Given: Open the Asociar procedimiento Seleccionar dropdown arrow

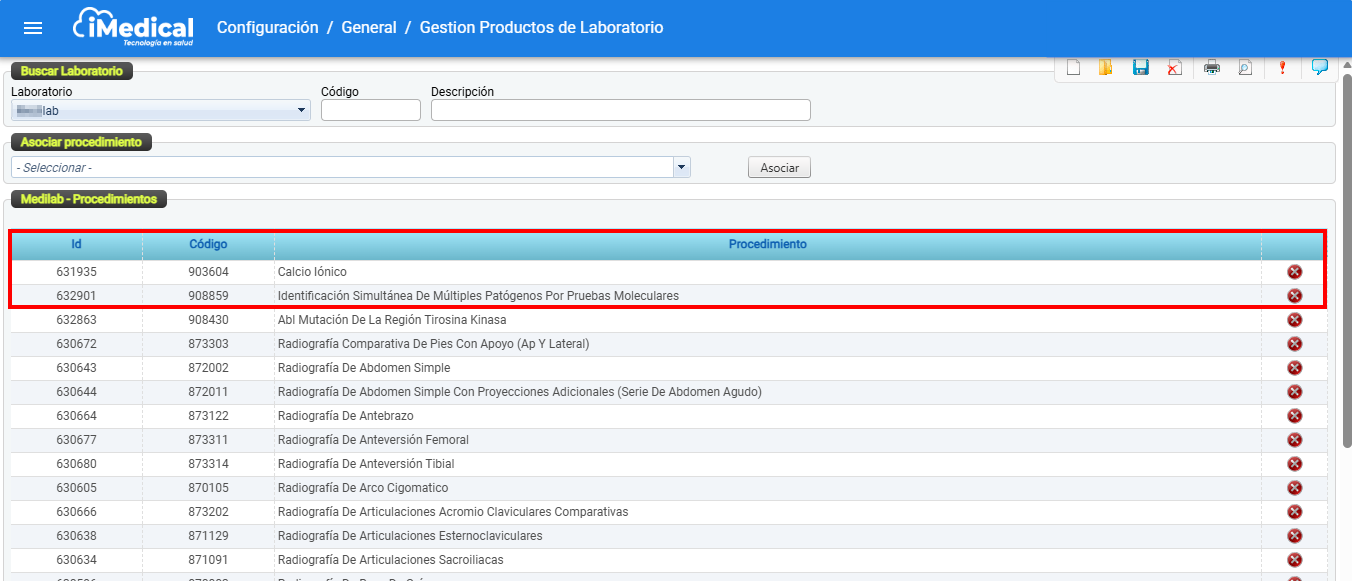Looking at the screenshot, I should [x=682, y=167].
